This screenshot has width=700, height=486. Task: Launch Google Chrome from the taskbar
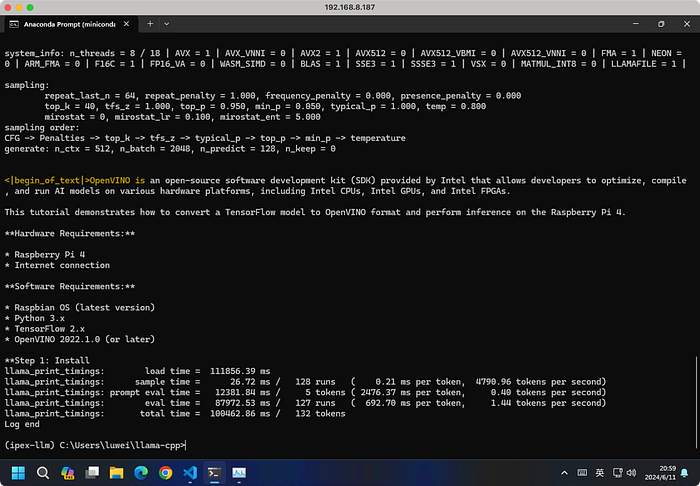tap(166, 473)
